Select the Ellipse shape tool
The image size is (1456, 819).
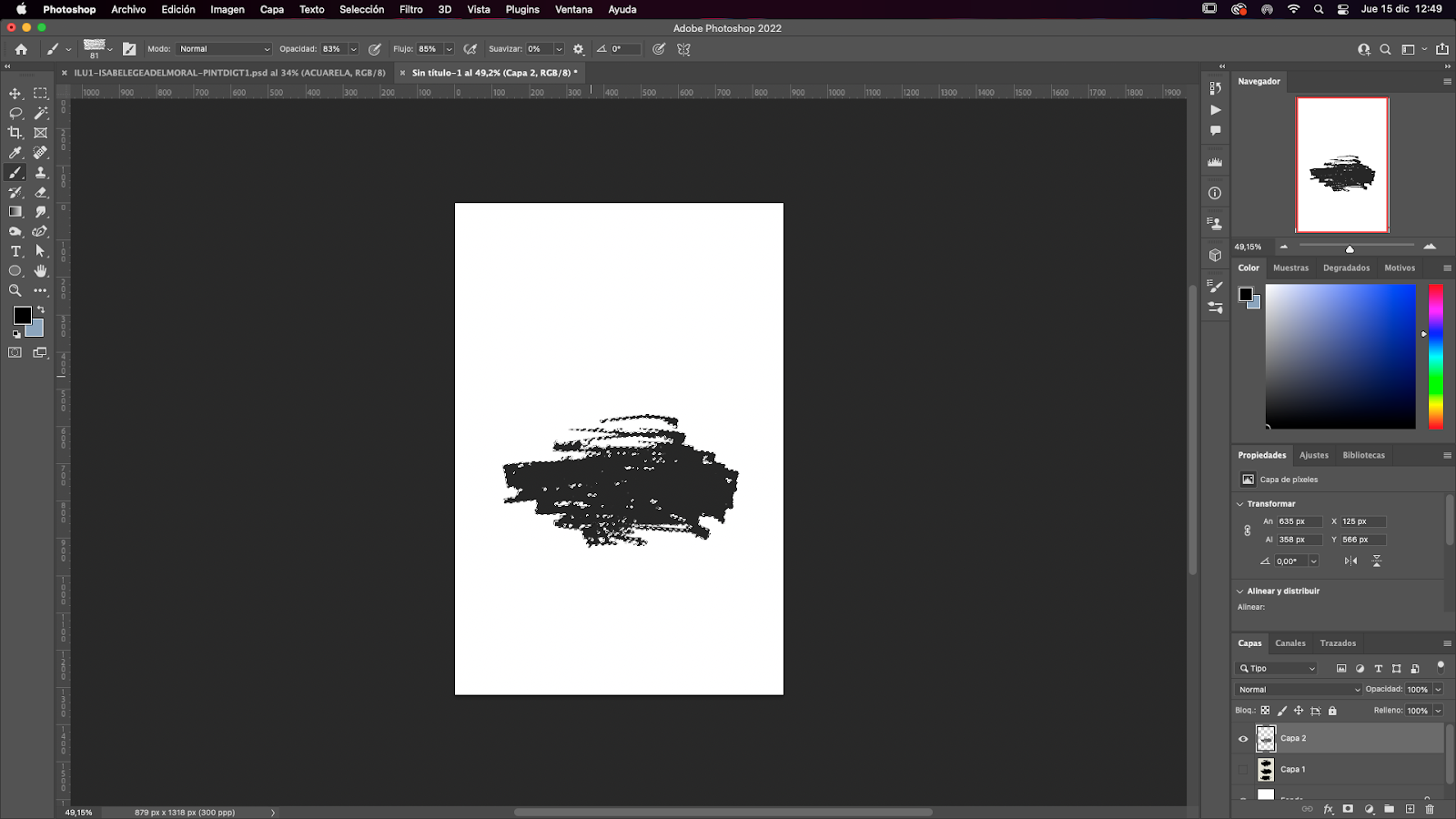tap(15, 271)
